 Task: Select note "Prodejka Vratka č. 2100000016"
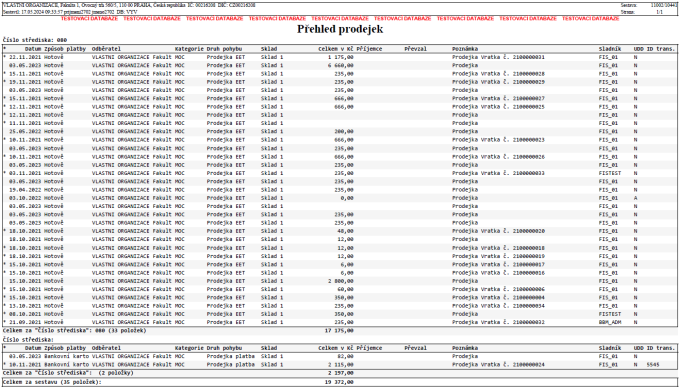(x=498, y=272)
